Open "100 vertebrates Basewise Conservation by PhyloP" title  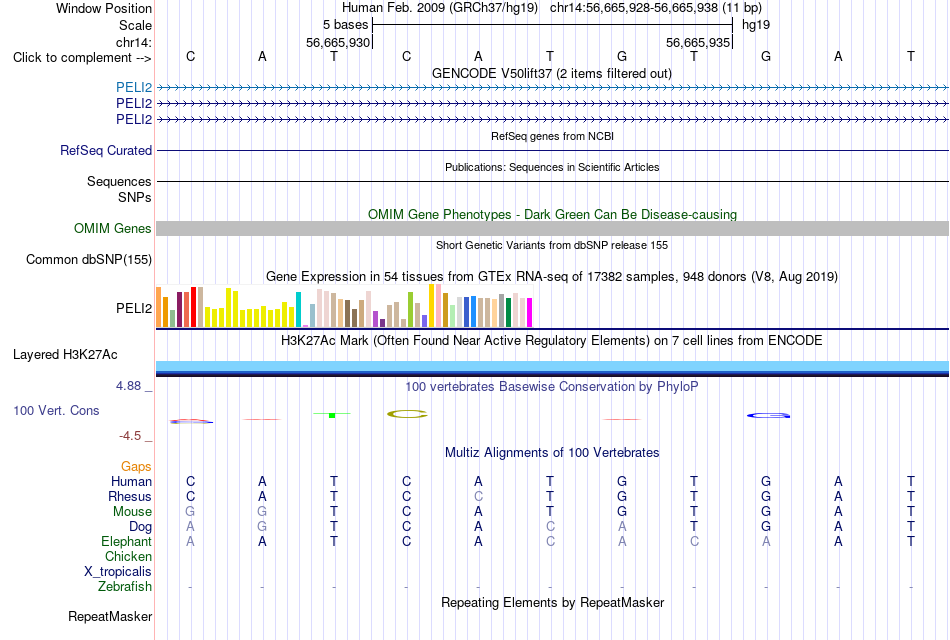pos(551,387)
